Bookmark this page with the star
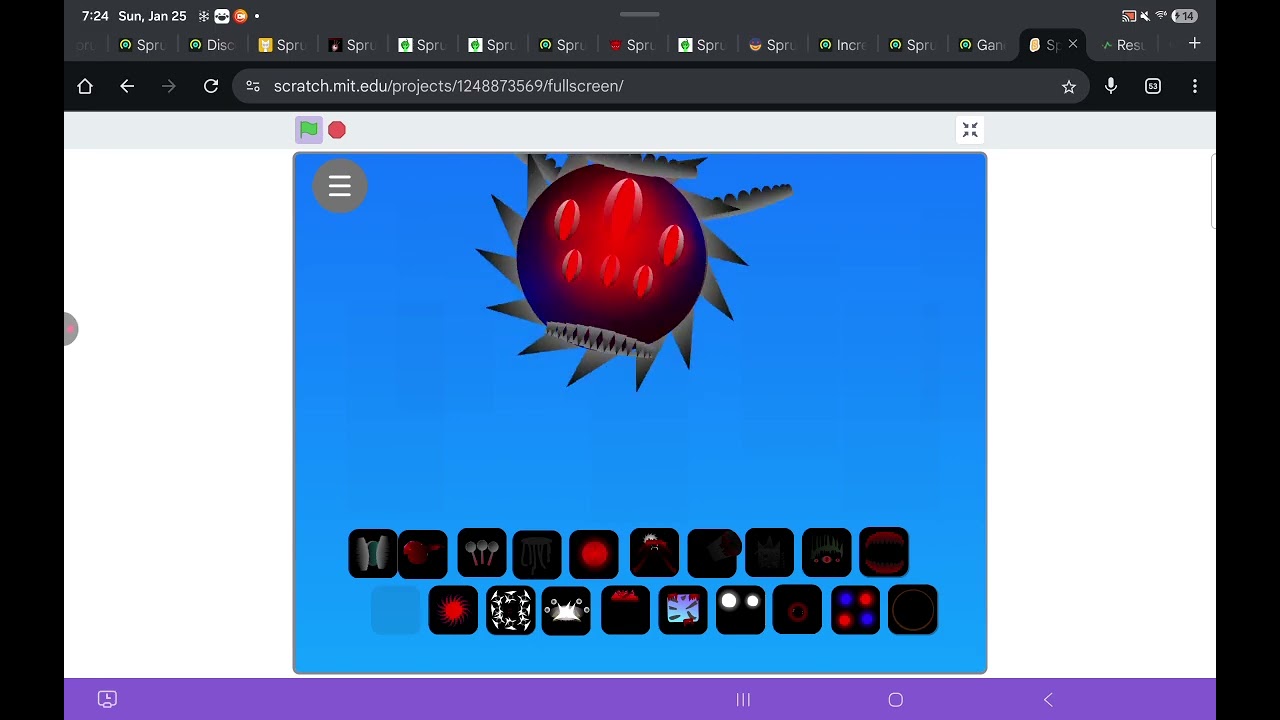Screen dimensions: 1280x720 [1069, 87]
